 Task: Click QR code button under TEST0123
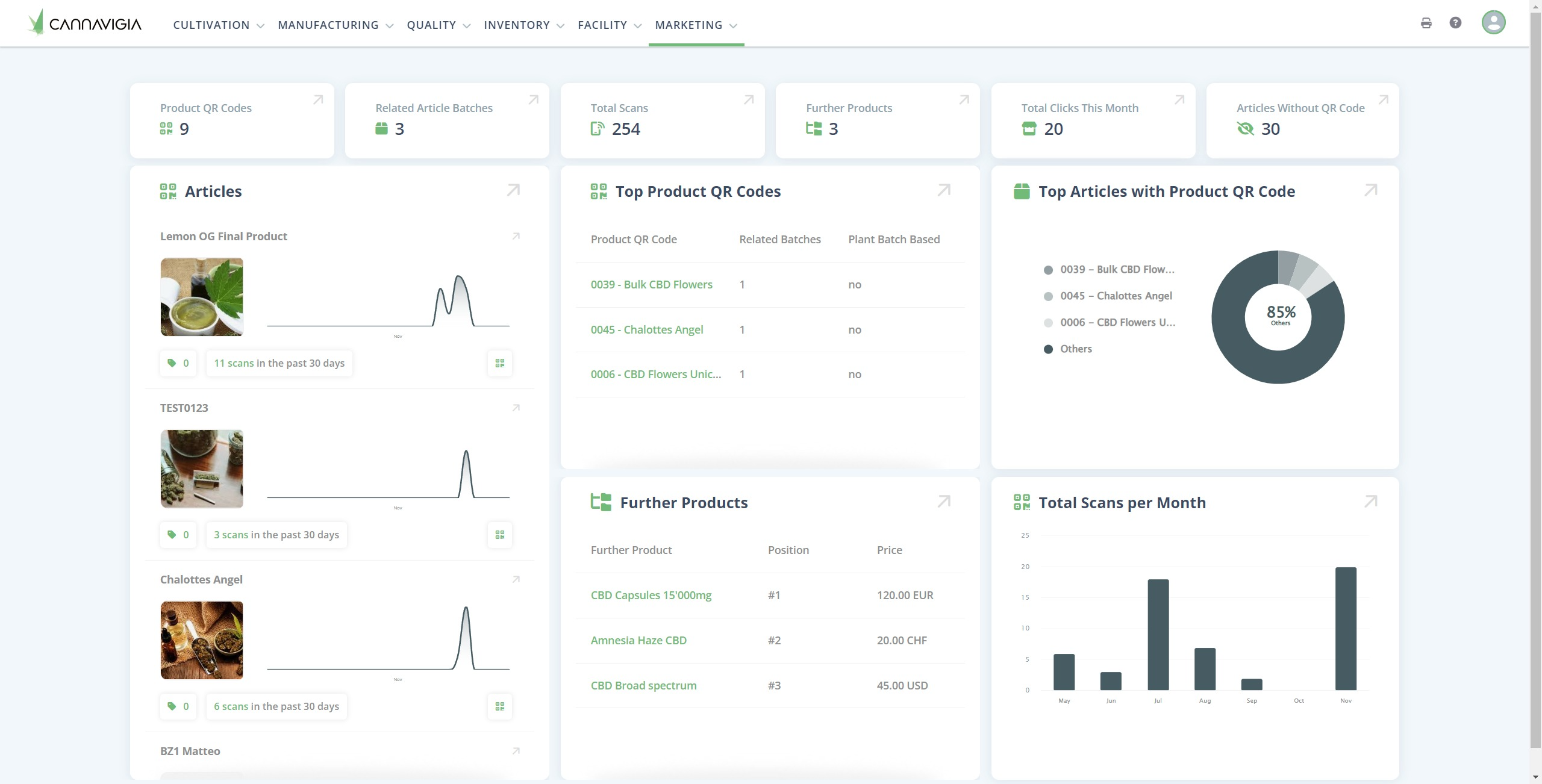click(499, 535)
